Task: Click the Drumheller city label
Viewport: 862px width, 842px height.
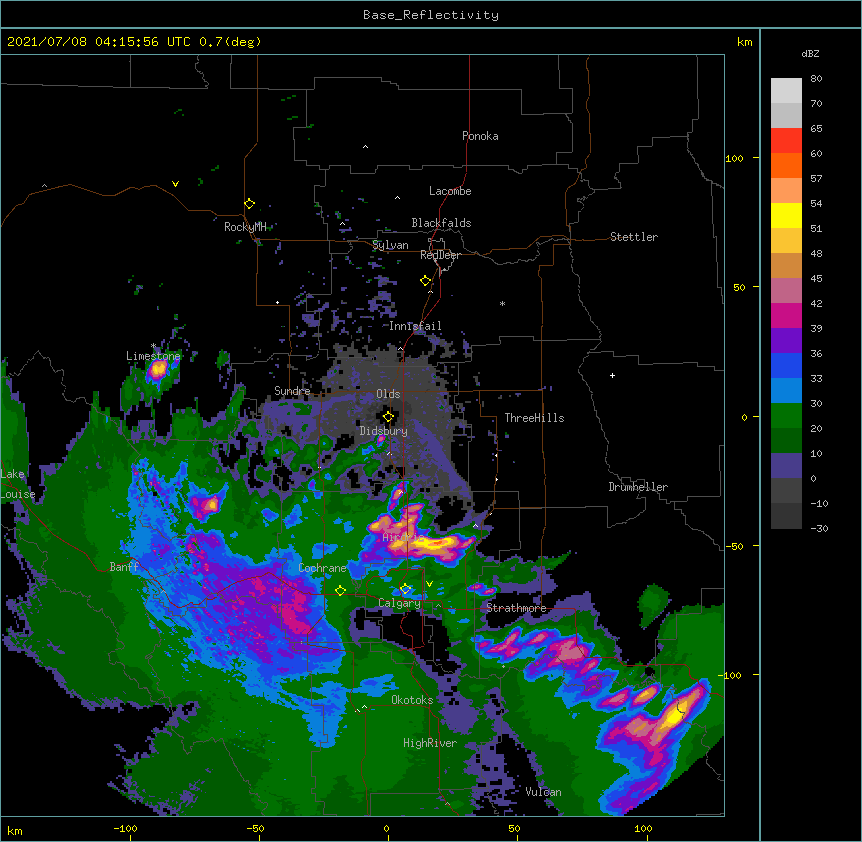Action: click(638, 487)
